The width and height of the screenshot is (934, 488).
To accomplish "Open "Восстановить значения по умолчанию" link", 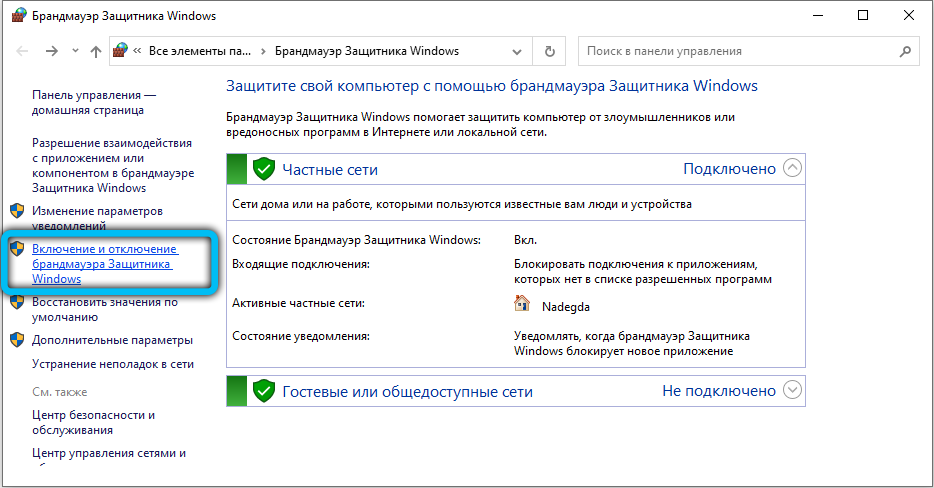I will click(x=104, y=309).
